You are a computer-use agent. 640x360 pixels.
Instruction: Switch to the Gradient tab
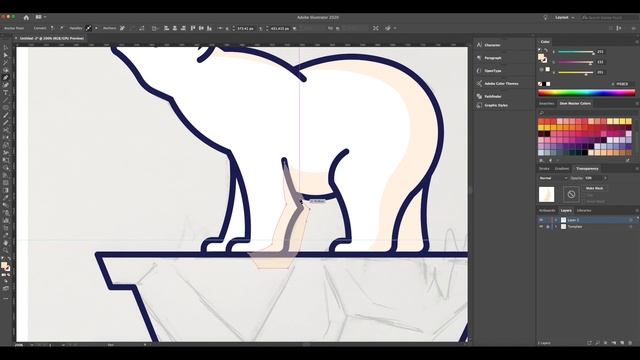click(562, 168)
